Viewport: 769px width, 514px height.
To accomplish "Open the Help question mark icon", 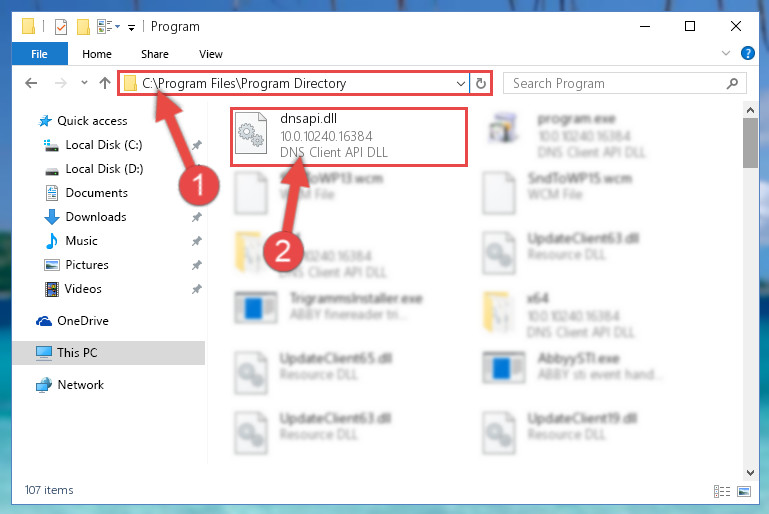I will tap(747, 53).
